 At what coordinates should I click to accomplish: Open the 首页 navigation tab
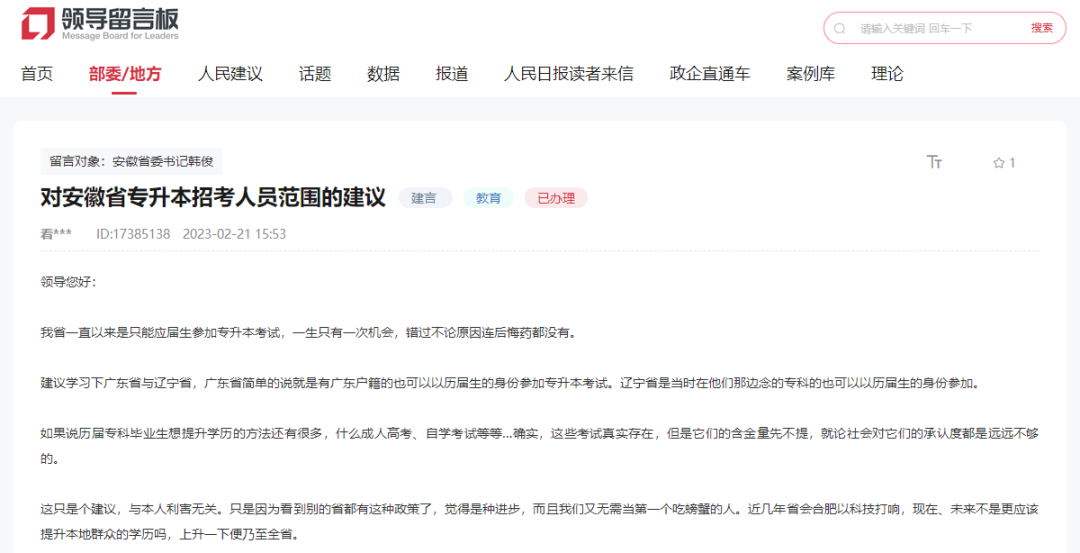(x=37, y=74)
